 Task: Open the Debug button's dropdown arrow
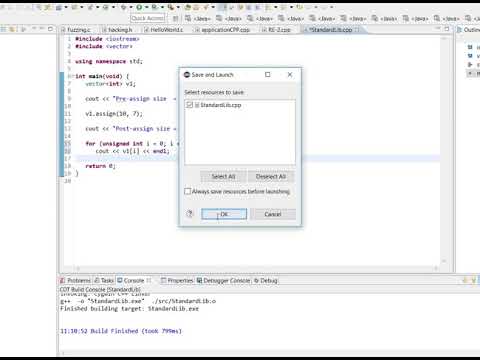click(x=130, y=7)
